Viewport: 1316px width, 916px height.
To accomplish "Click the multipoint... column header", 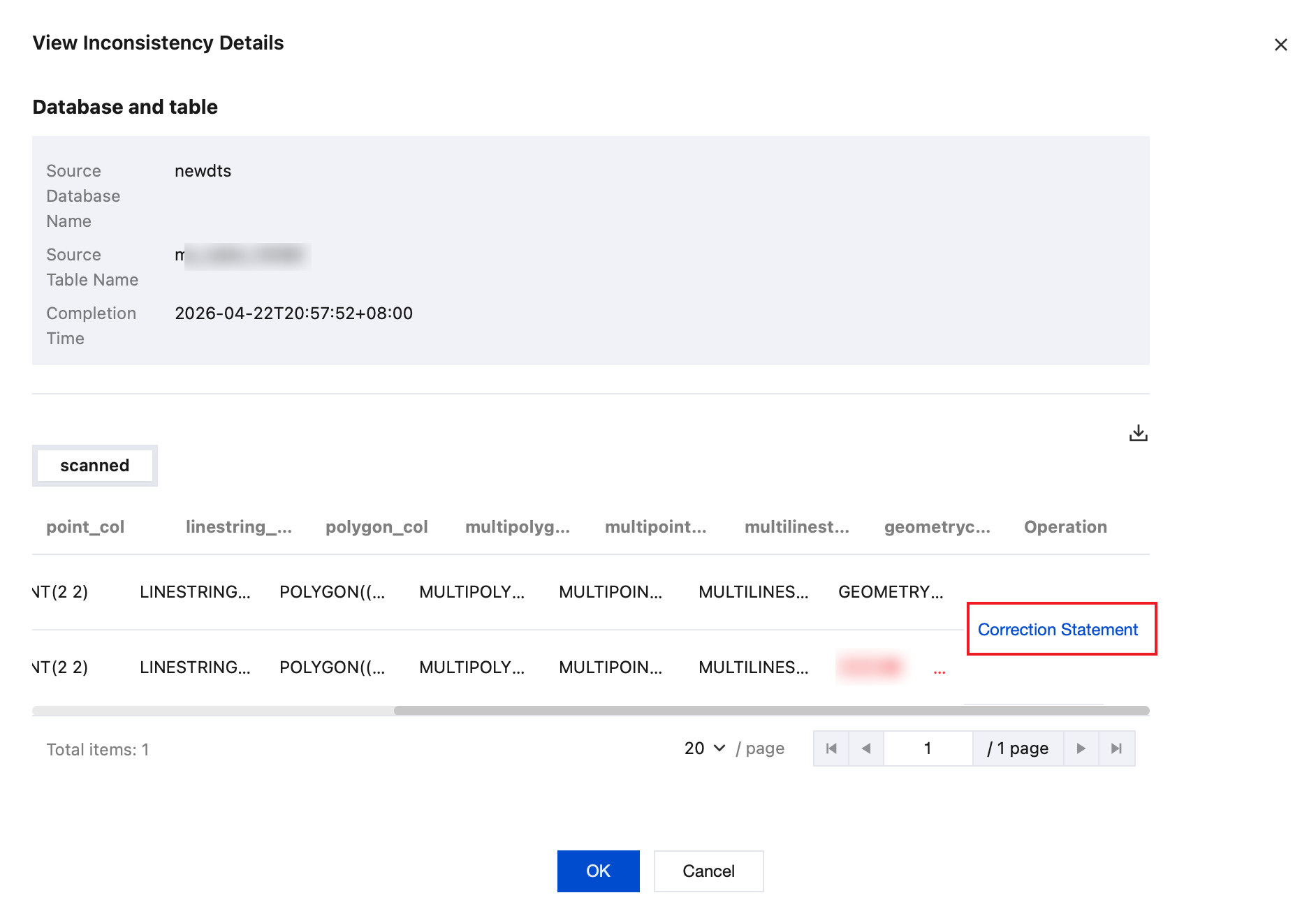I will pos(656,527).
